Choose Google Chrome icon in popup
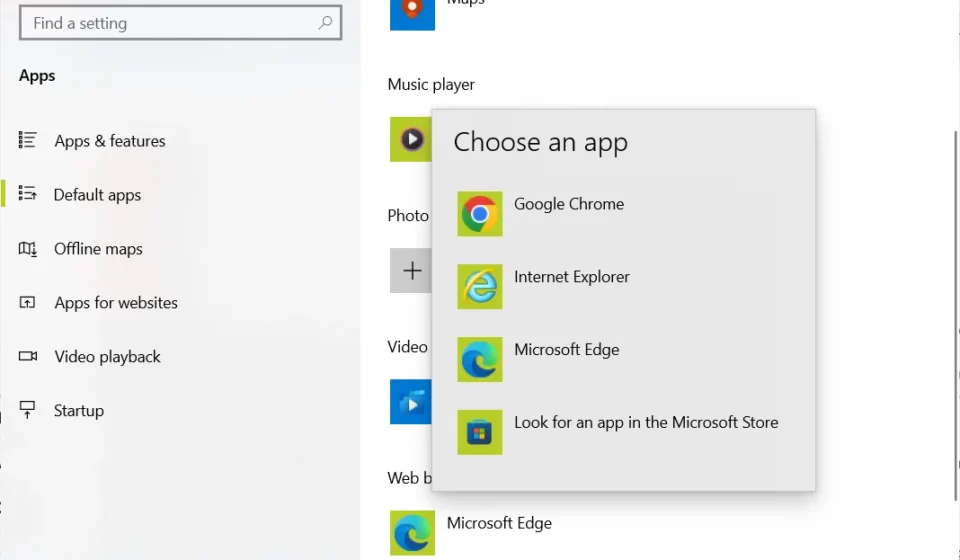The image size is (960, 560). tap(480, 214)
